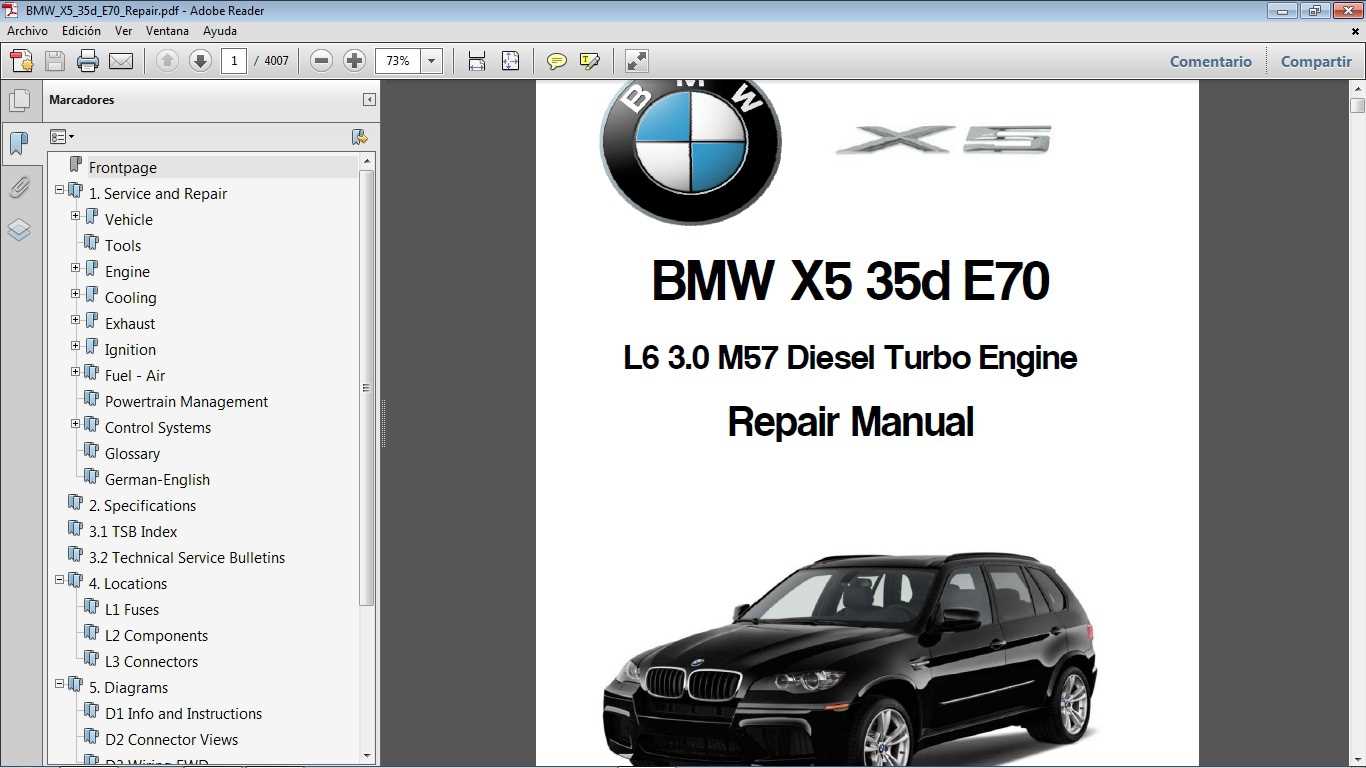Expand the Vehicle bookmark
Viewport: 1366px width, 768px height.
pyautogui.click(x=76, y=215)
